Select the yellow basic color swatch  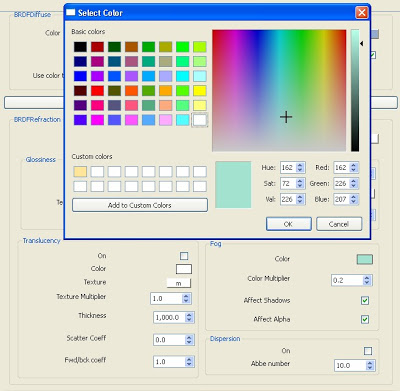click(x=200, y=91)
